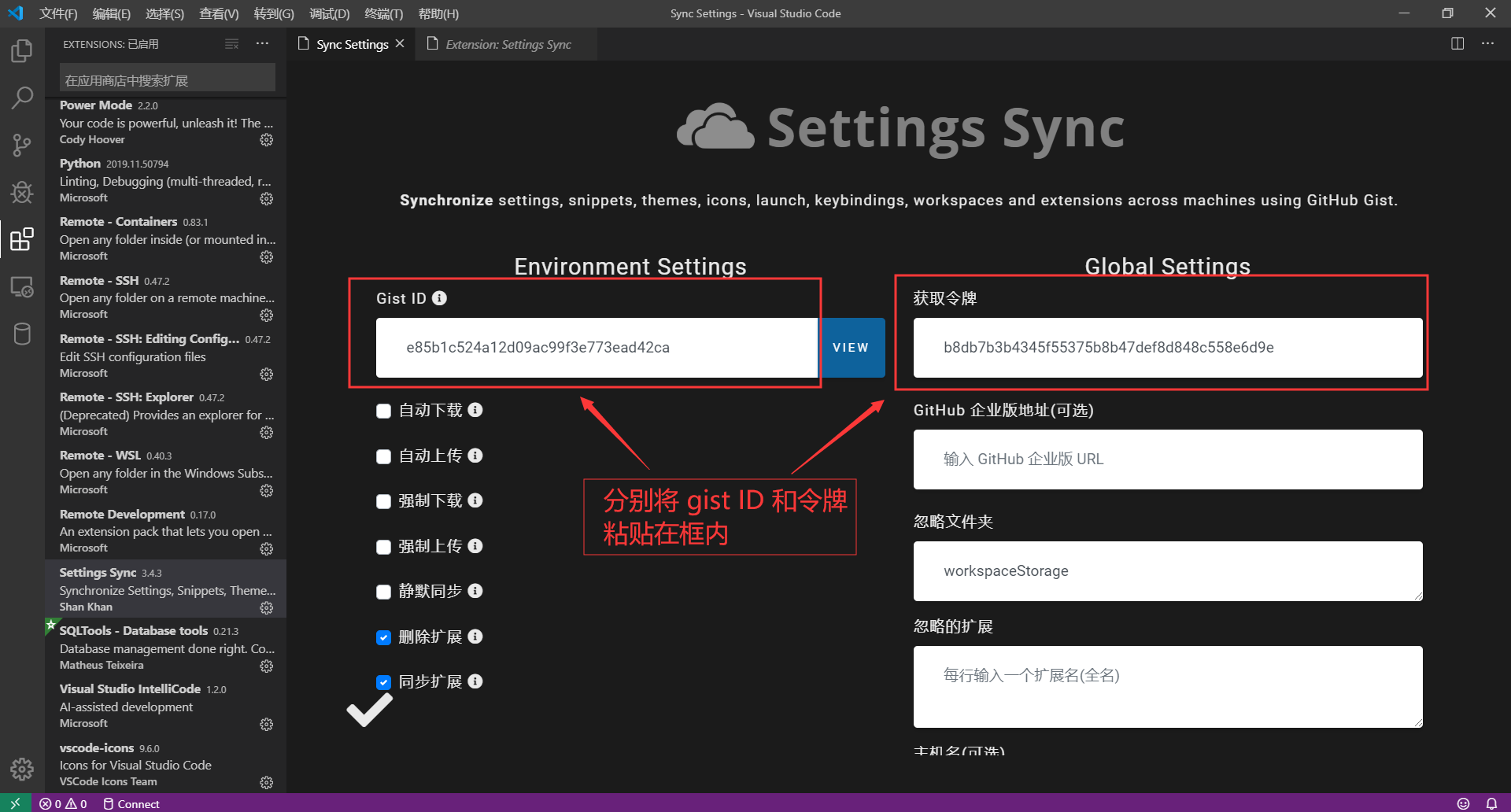Enable the 强制上传 checkbox
This screenshot has width=1511, height=812.
[384, 547]
